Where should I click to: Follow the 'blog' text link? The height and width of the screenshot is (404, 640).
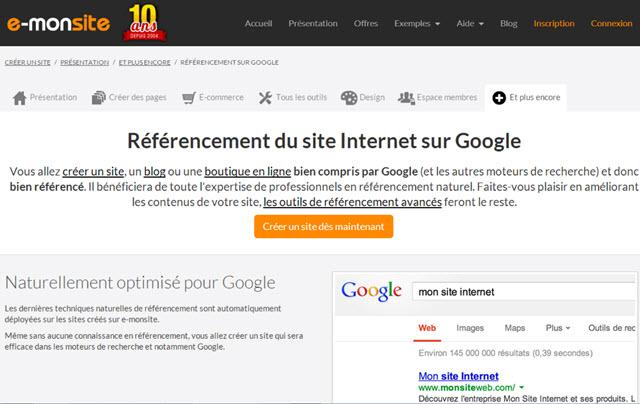(155, 171)
